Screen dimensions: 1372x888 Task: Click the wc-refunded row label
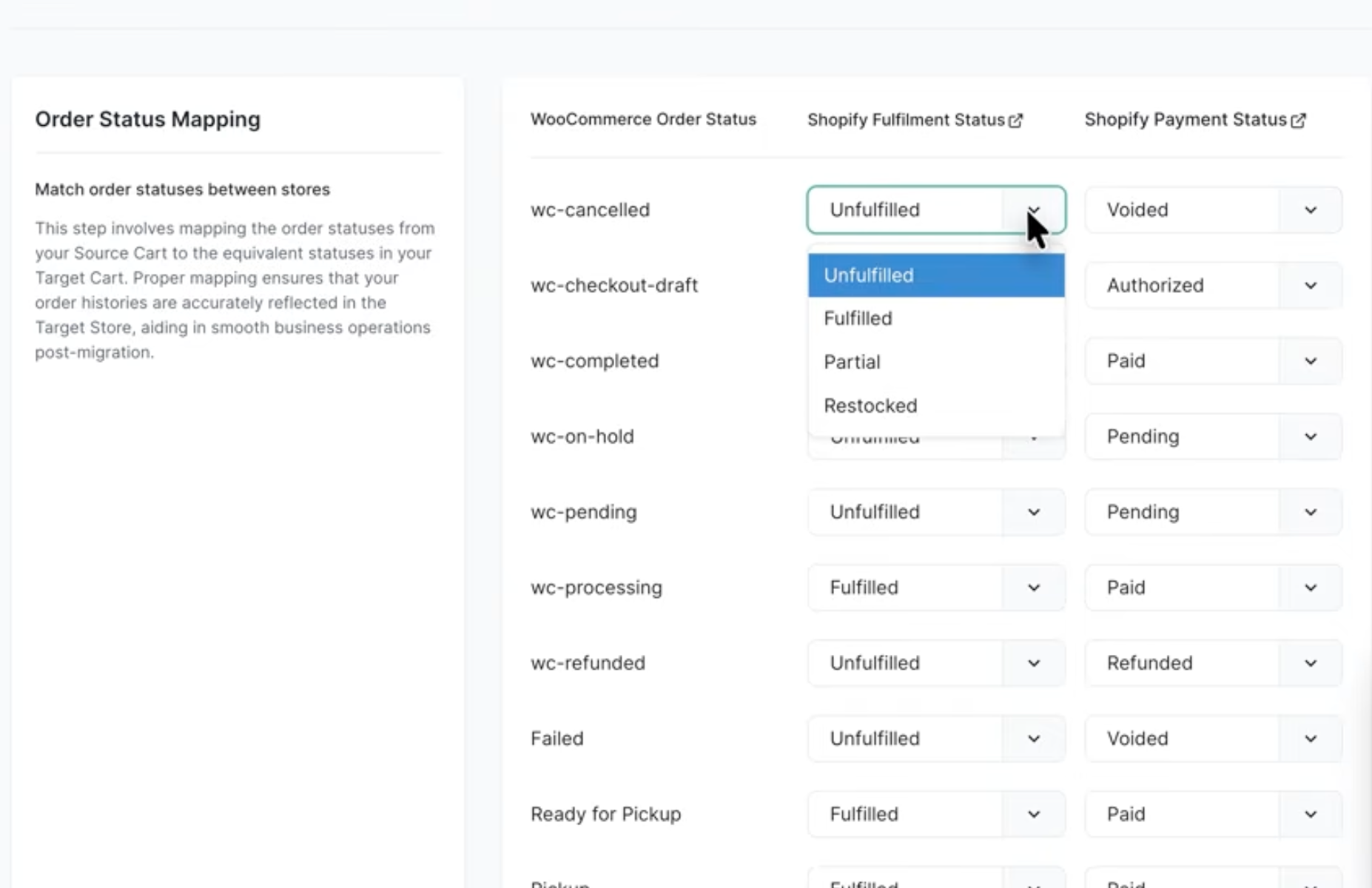click(588, 663)
